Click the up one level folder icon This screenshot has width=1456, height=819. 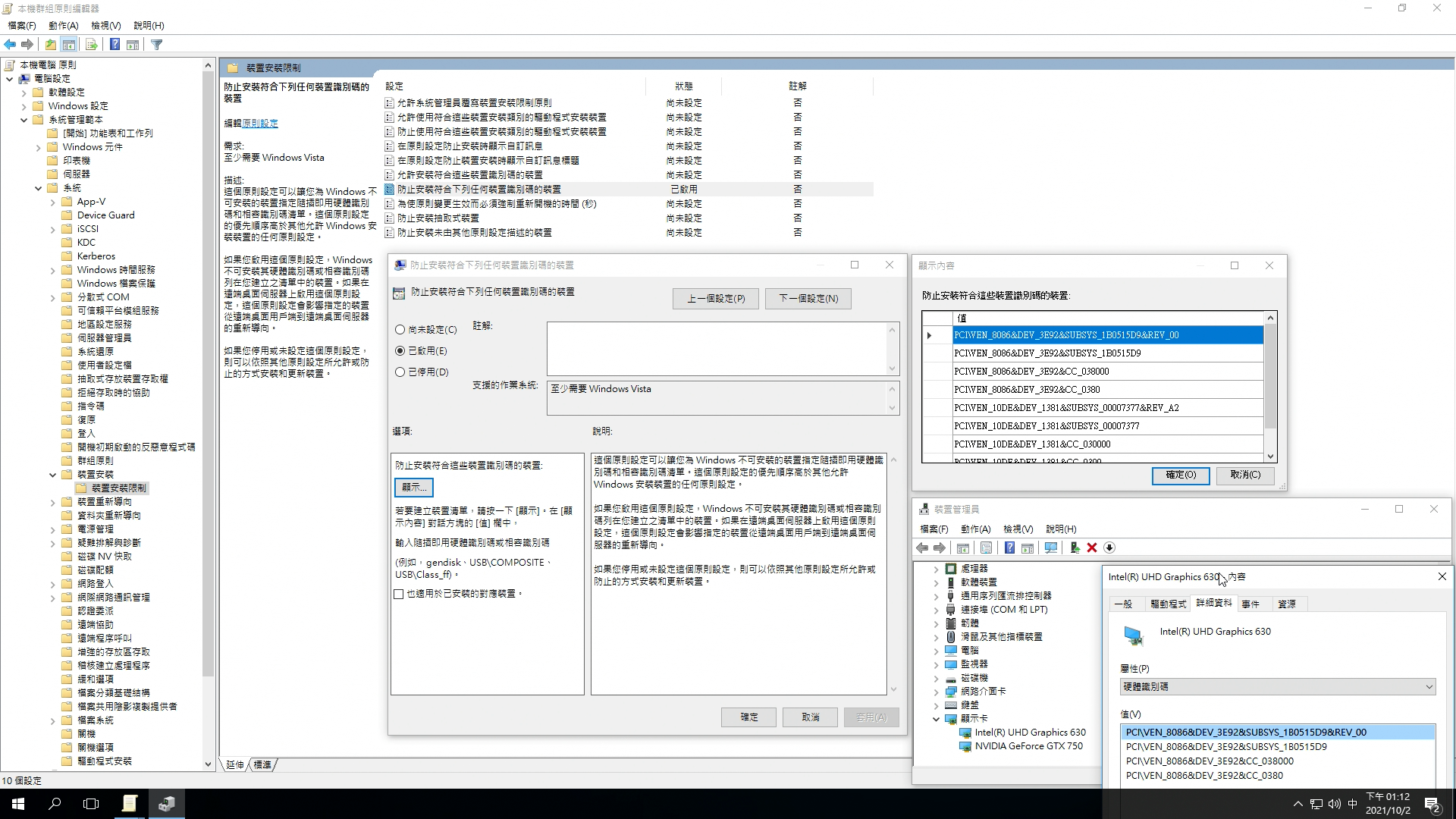(x=50, y=45)
